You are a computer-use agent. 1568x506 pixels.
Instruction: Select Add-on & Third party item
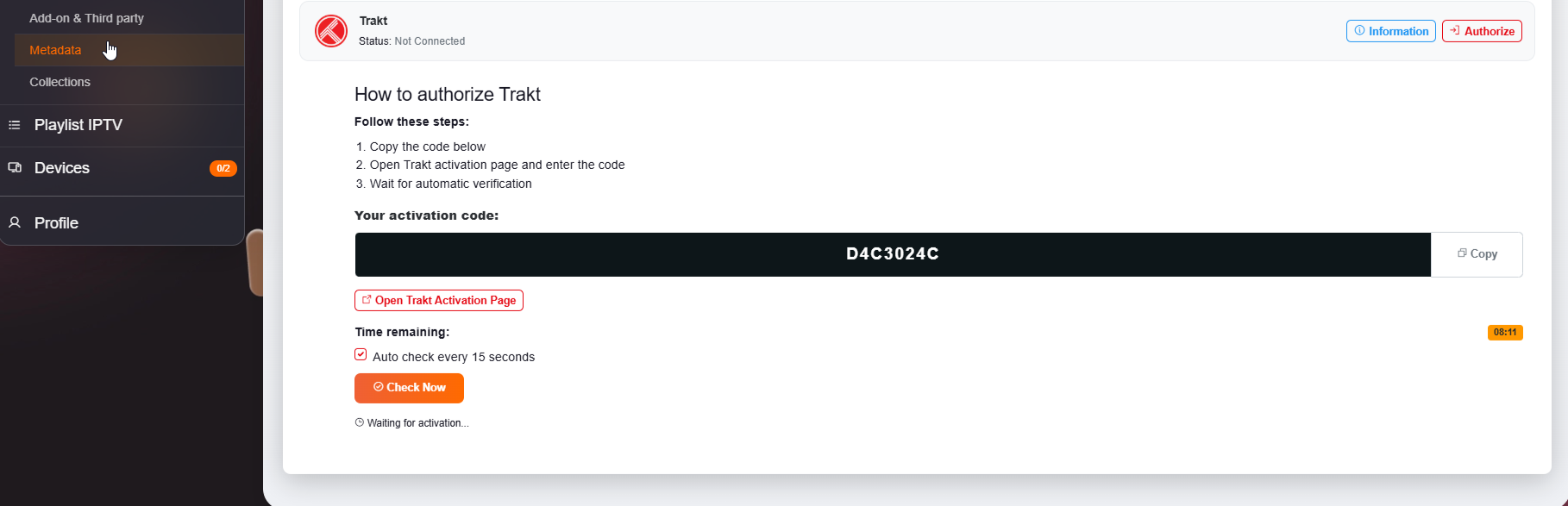click(x=86, y=18)
